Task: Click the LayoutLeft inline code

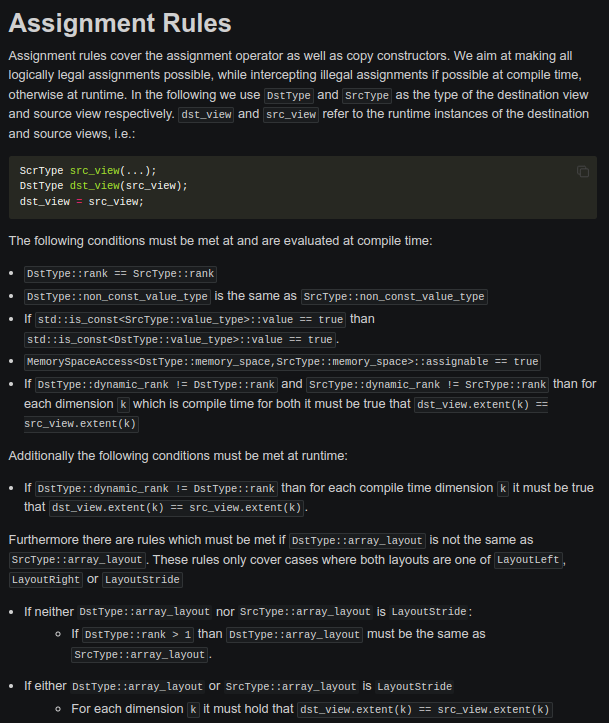Action: point(528,560)
